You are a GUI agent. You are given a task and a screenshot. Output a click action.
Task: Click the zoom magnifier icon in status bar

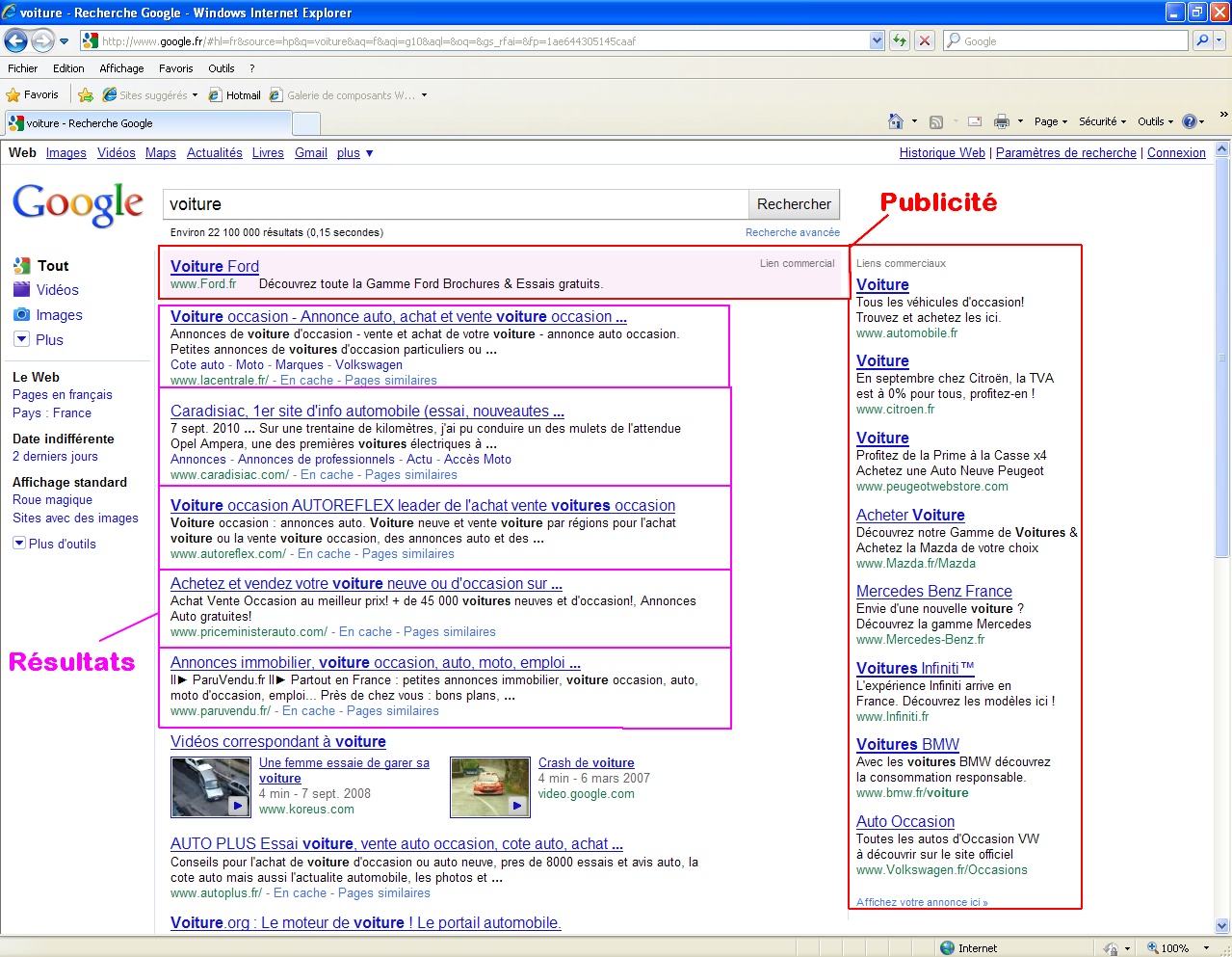pos(1152,948)
